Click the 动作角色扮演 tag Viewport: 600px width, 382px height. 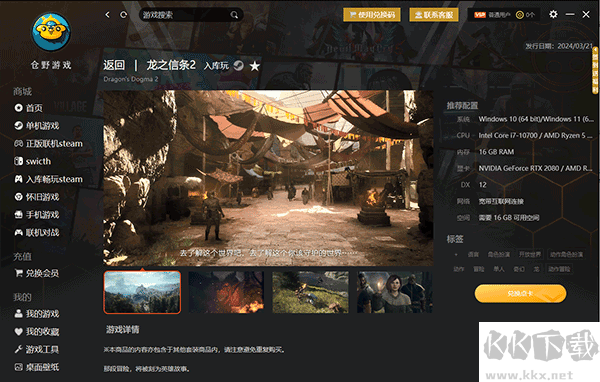[x=566, y=255]
